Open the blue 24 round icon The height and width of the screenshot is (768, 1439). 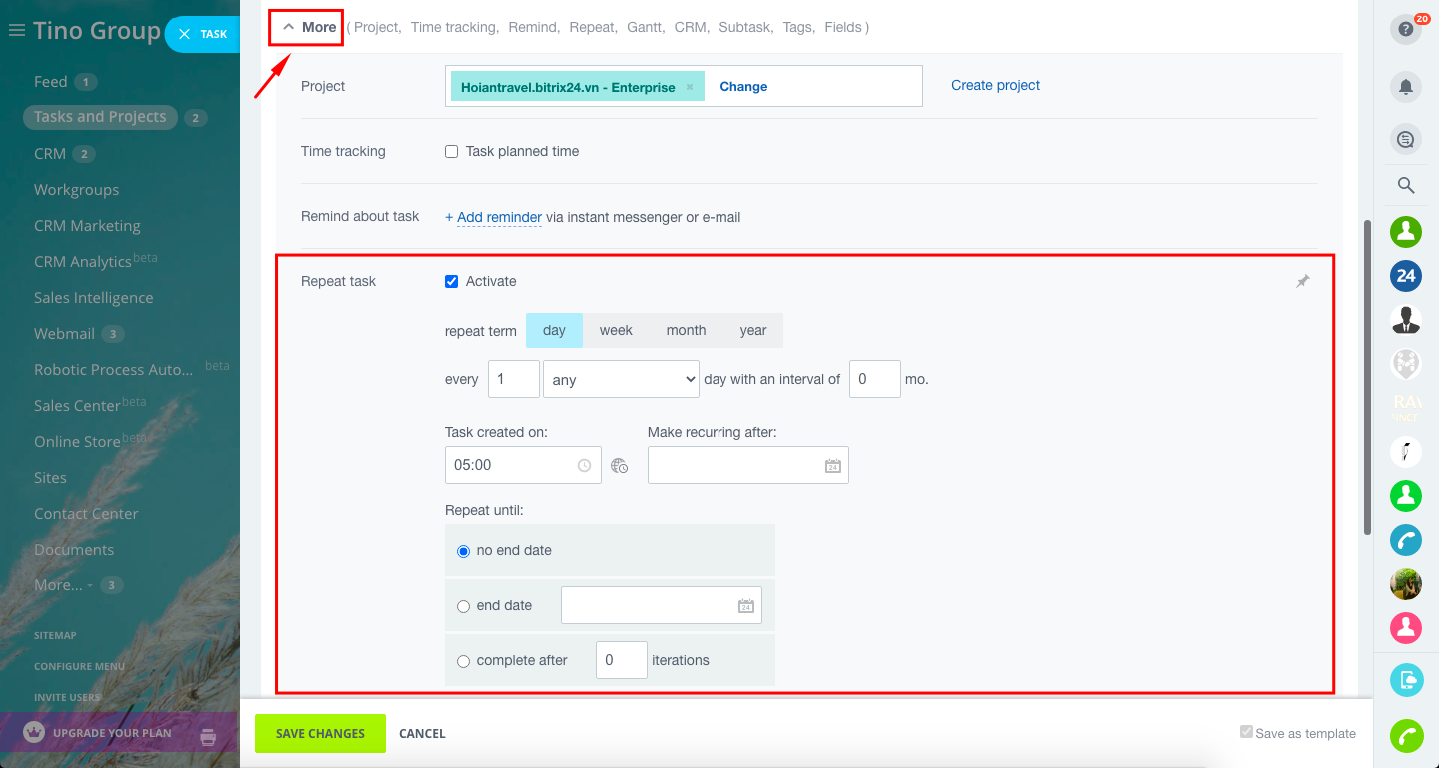point(1406,275)
